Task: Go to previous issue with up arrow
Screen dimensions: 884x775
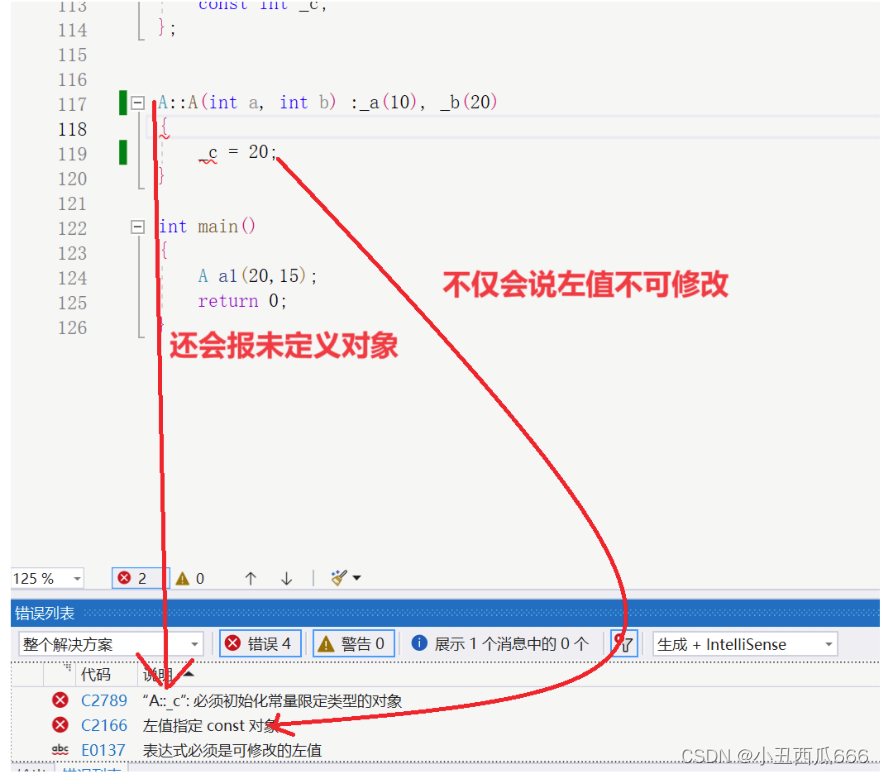Action: coord(251,578)
